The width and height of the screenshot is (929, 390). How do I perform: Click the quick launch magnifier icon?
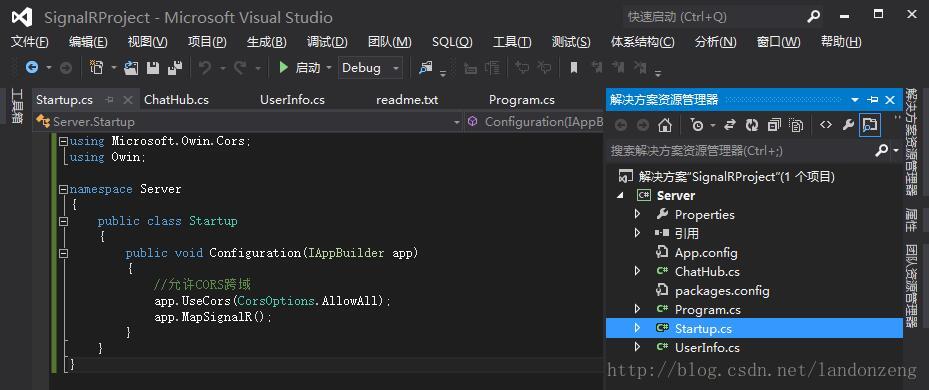click(x=813, y=17)
